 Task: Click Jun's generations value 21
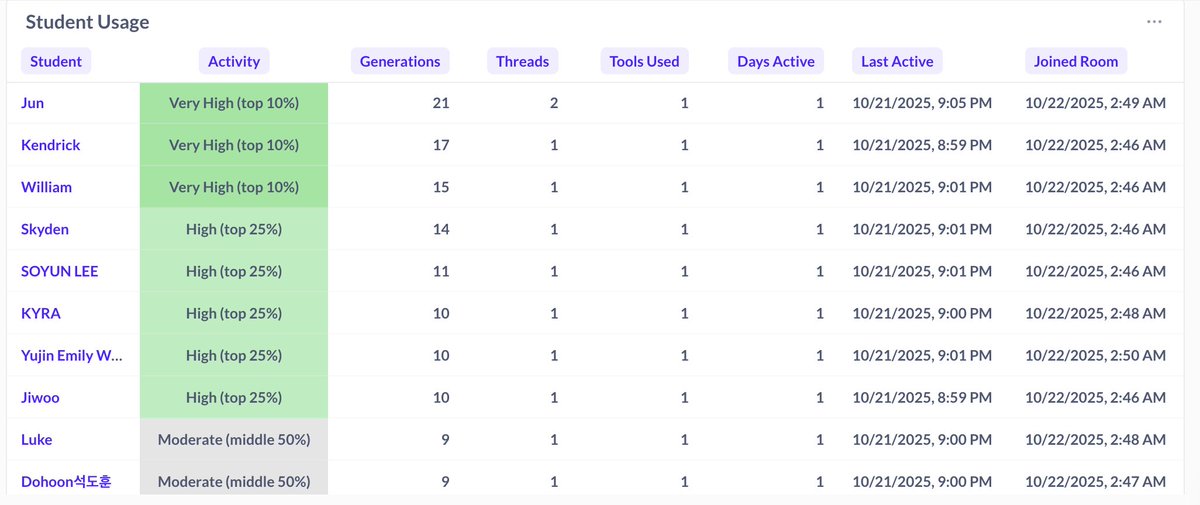(441, 103)
